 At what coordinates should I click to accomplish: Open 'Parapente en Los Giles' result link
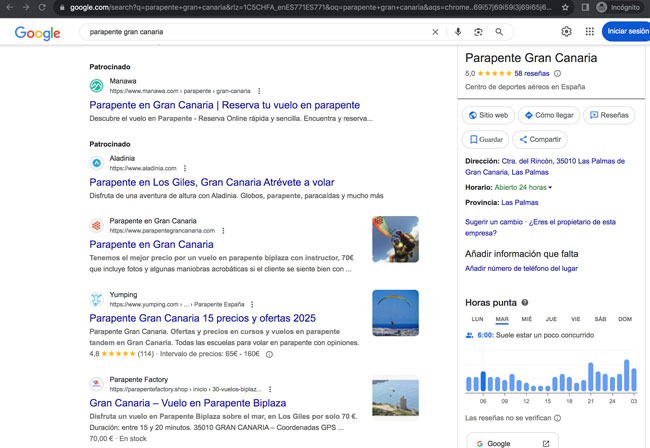point(211,182)
